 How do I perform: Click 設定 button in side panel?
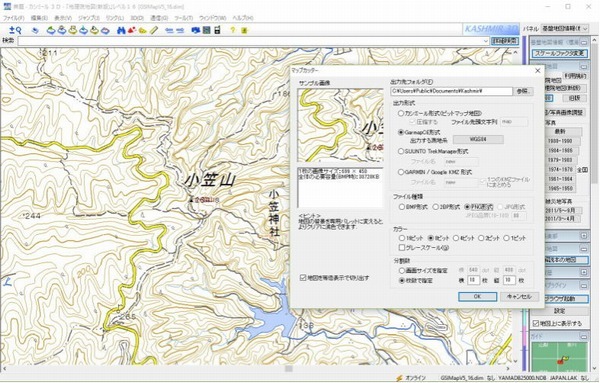coord(559,311)
